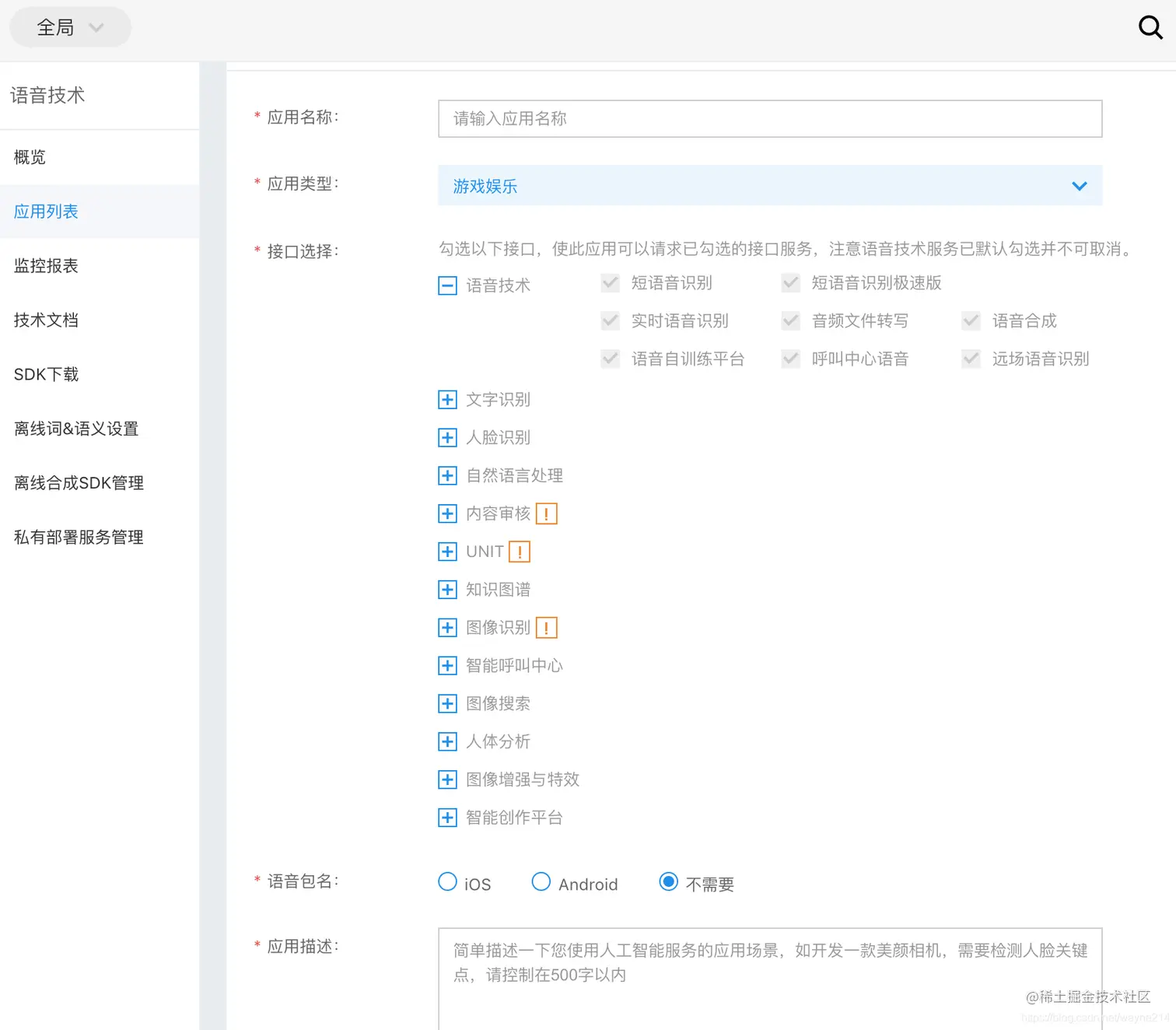Click the SDK下载 link
Viewport: 1176px width, 1030px height.
click(46, 374)
